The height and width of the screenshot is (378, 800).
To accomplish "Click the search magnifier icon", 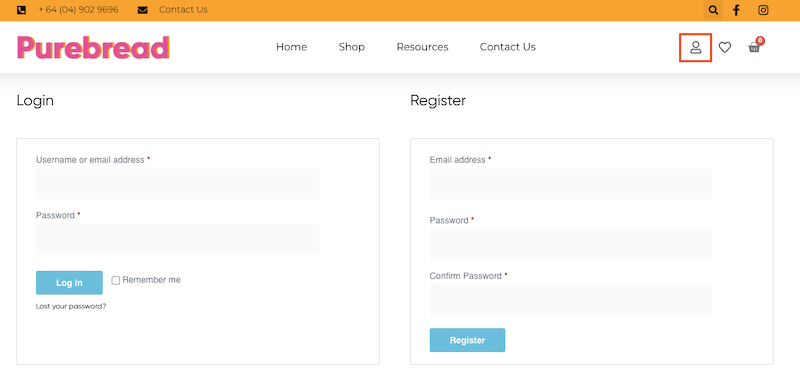I will click(x=713, y=10).
